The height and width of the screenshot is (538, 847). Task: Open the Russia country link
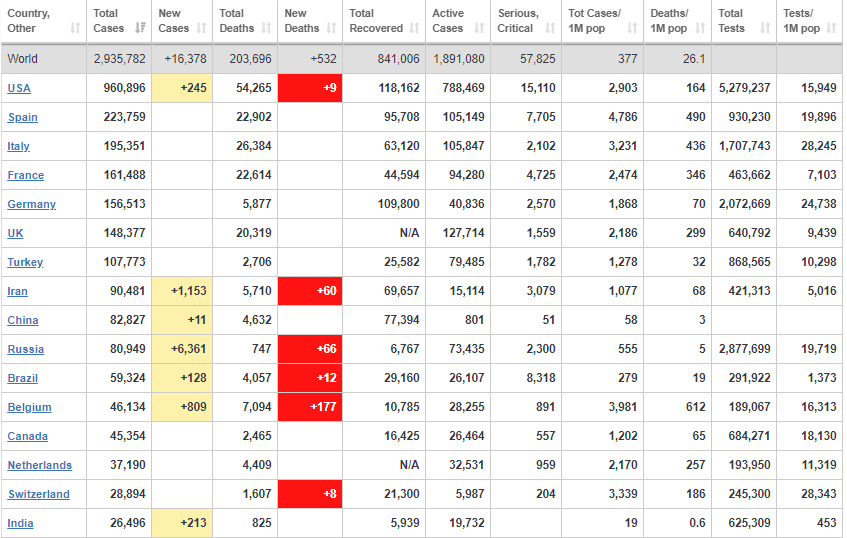25,349
